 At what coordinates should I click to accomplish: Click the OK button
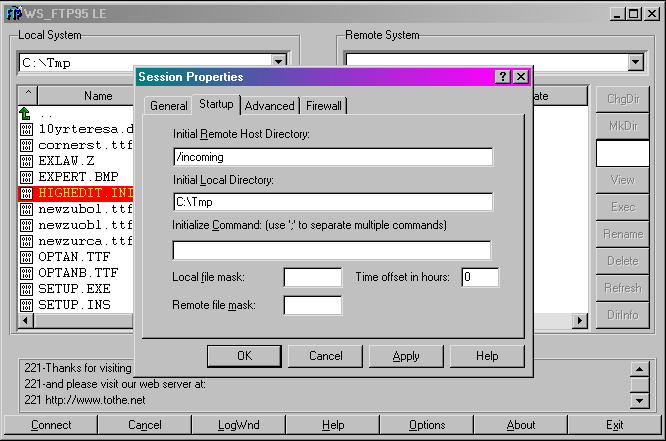(244, 356)
